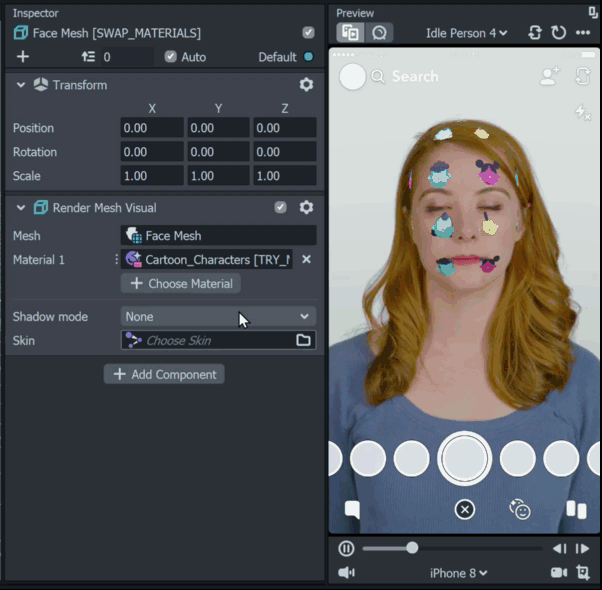Remove Cartoon_Characters material with X icon
The image size is (602, 590).
[306, 260]
